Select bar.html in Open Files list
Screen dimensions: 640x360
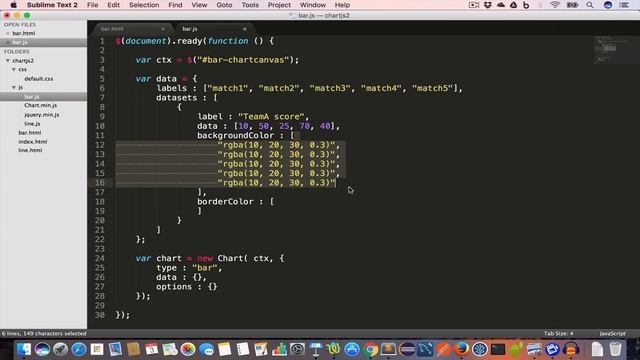24,33
